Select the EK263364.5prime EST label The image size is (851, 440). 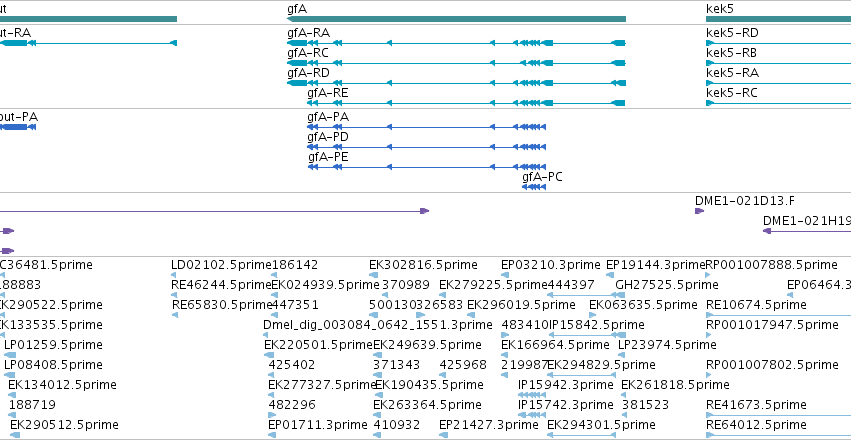click(x=427, y=405)
